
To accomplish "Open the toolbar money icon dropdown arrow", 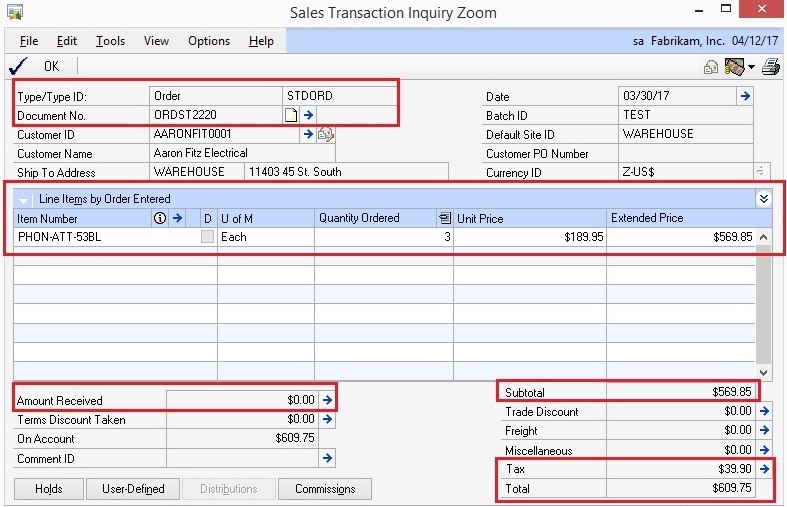I will point(751,67).
